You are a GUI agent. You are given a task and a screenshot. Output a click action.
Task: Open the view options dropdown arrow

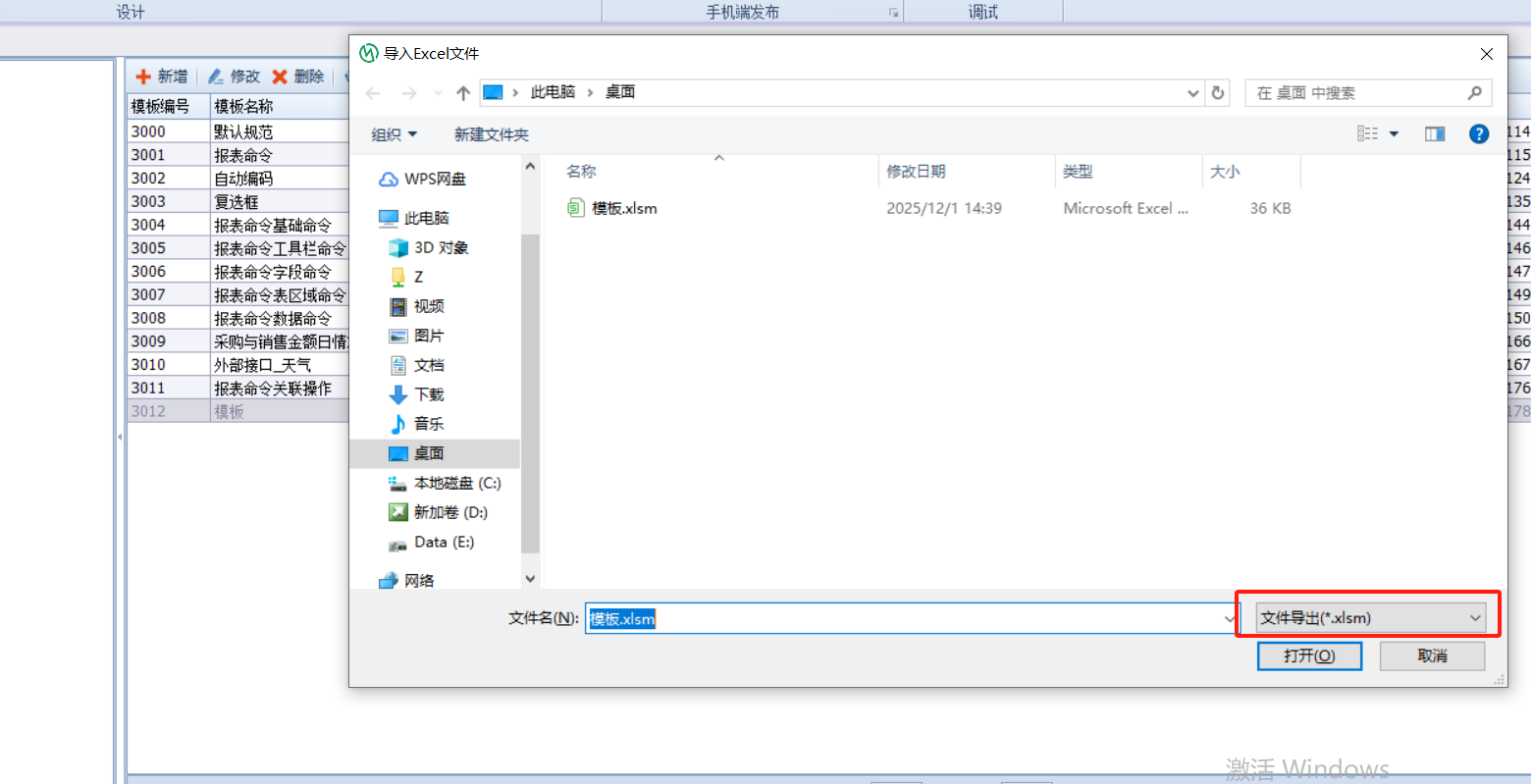click(x=1394, y=134)
